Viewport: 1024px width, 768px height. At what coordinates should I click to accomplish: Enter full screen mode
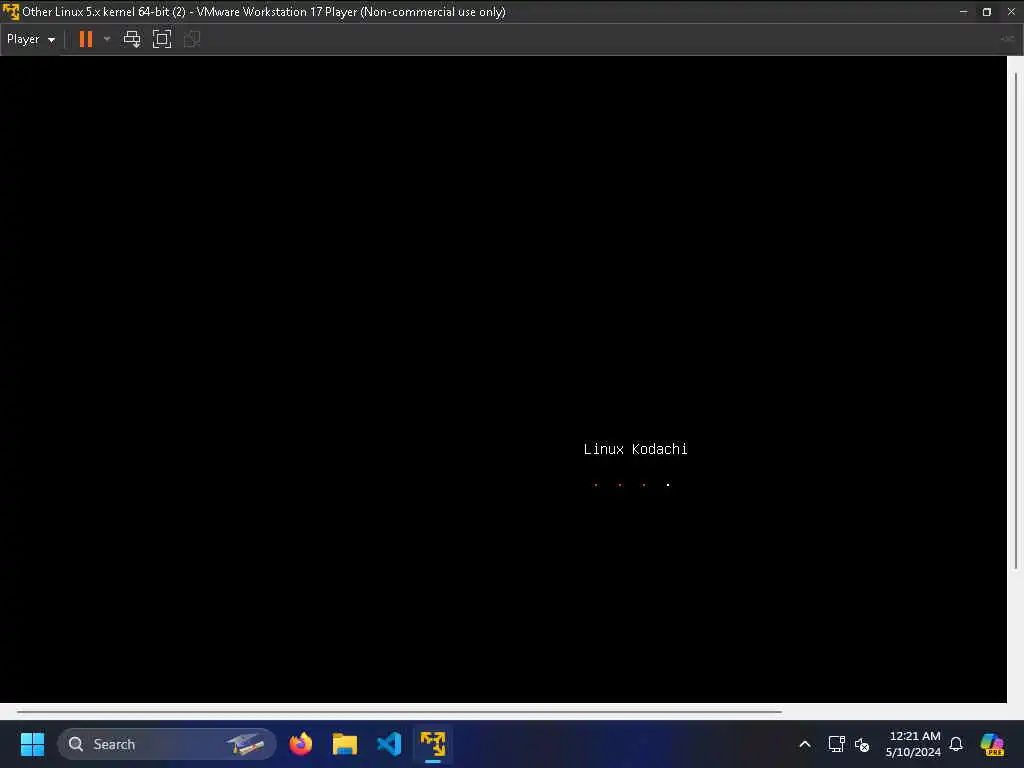coord(162,39)
